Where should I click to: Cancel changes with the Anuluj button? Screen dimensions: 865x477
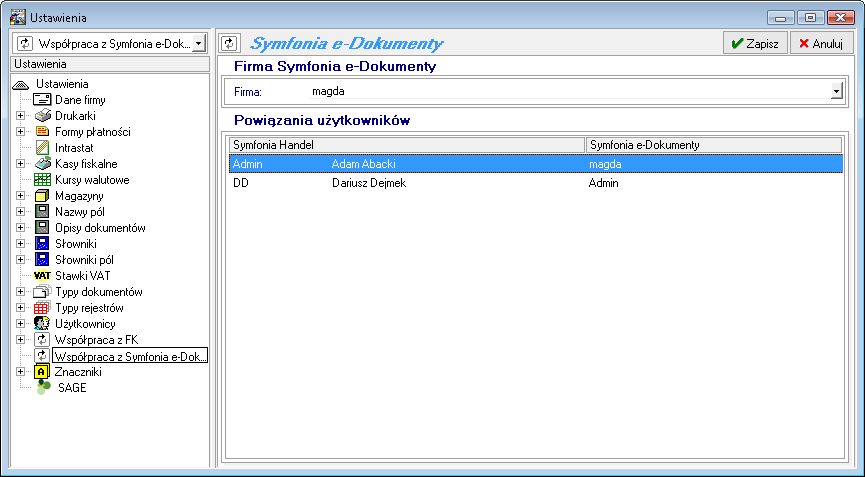click(821, 44)
